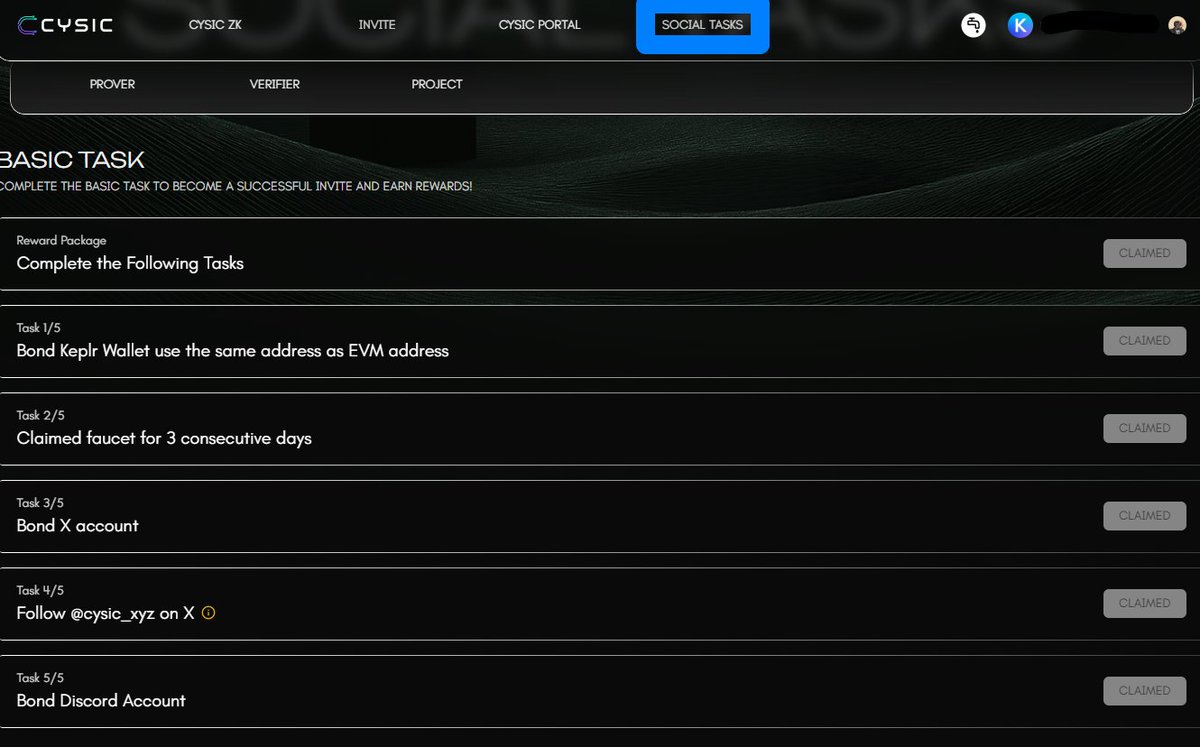Click the 'Task 2/5' label

pos(40,415)
